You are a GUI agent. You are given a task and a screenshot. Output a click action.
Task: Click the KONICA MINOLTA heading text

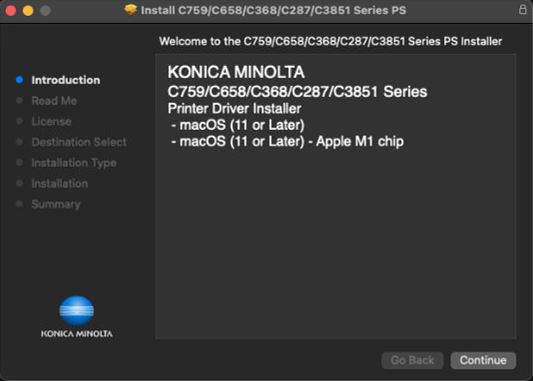[236, 72]
